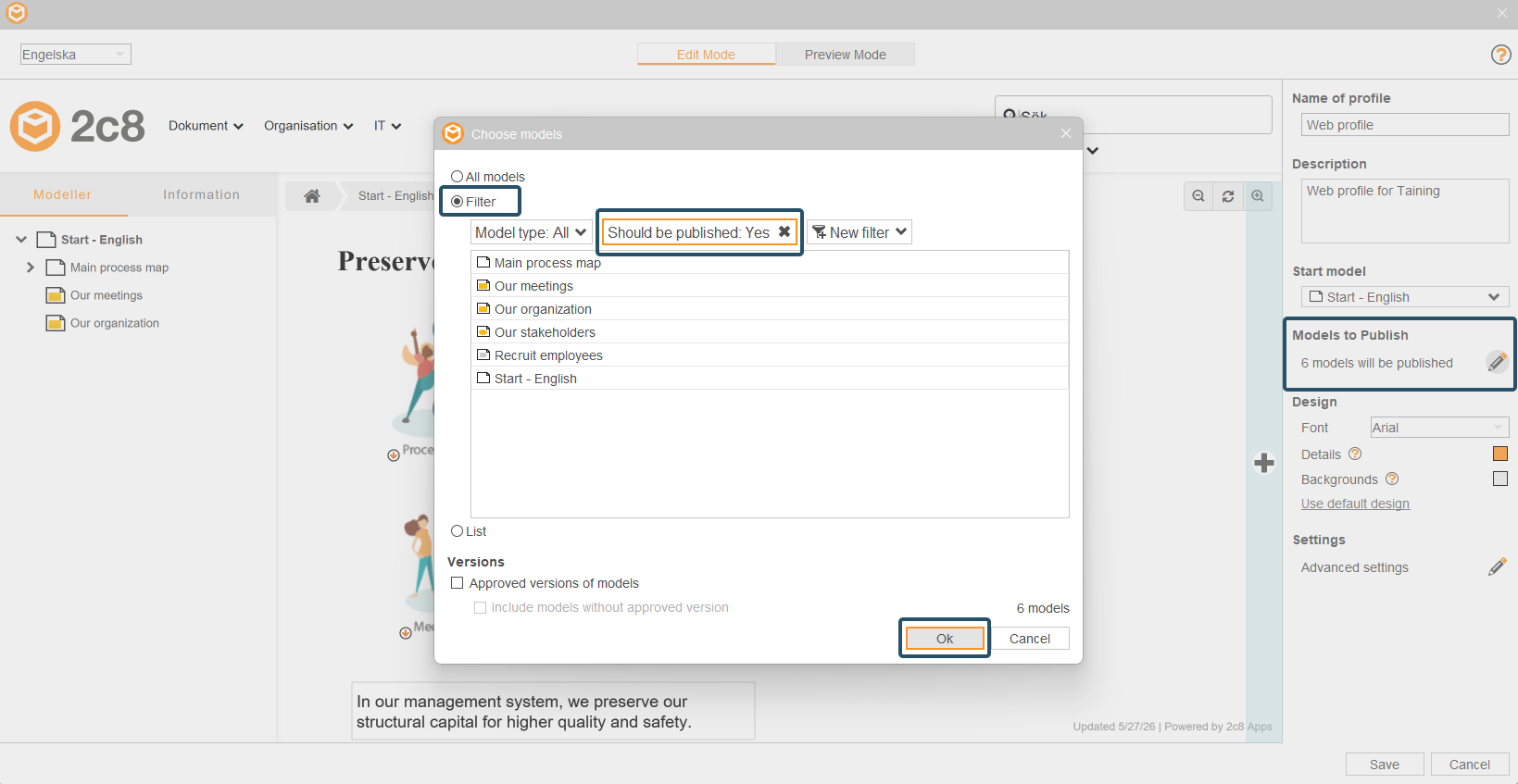
Task: Expand the Main process map tree node
Action: pos(31,268)
